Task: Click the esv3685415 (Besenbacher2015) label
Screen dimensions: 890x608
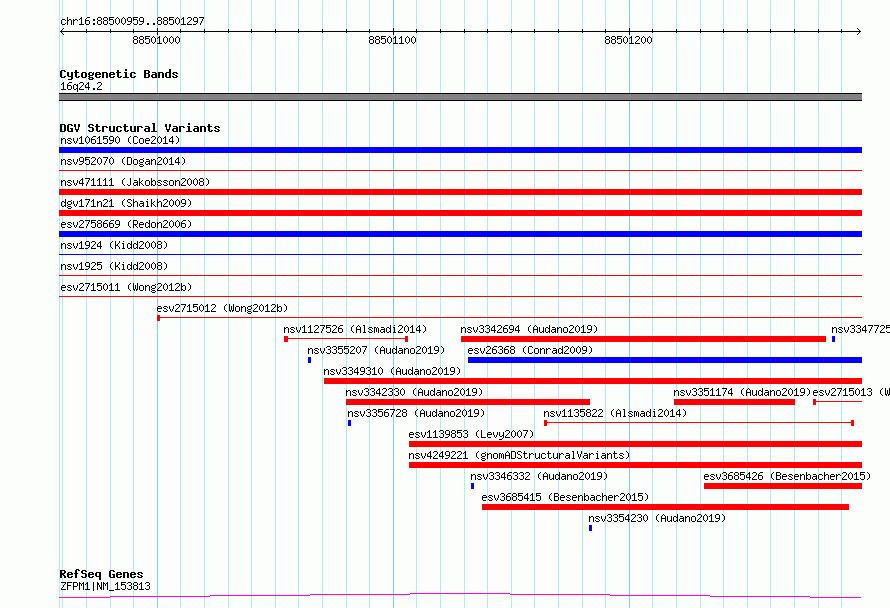Action: point(565,497)
